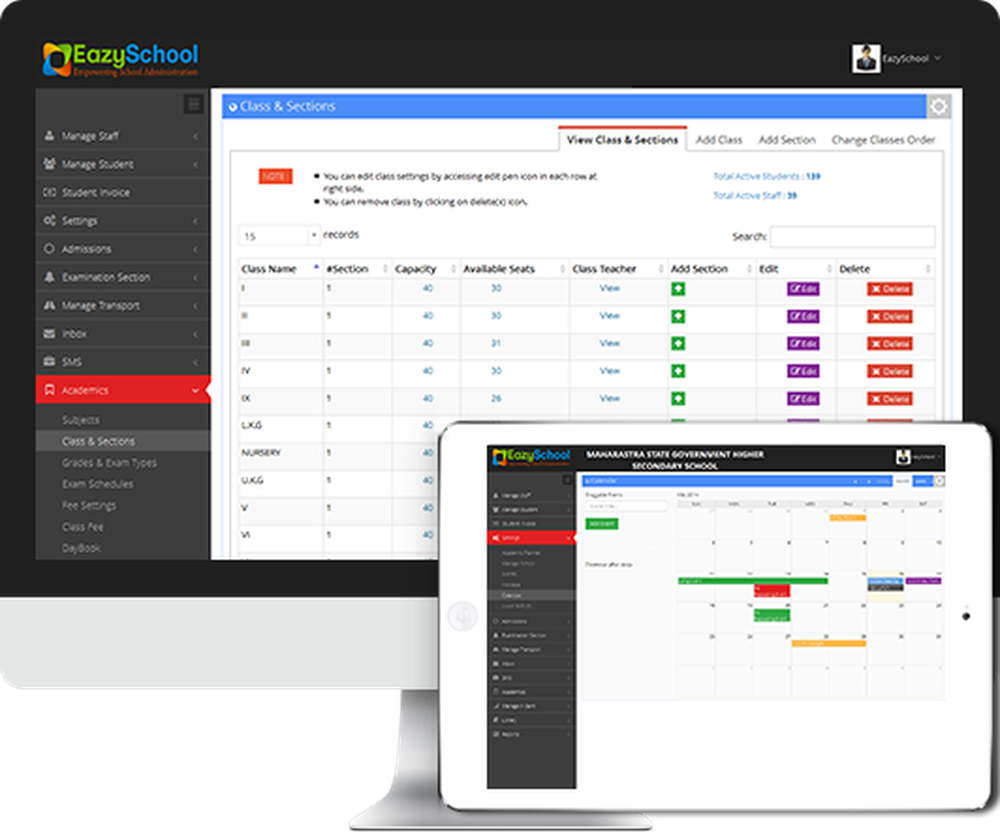Open the Total Active Staff link
Screen dimensions: 1000x832
(755, 195)
